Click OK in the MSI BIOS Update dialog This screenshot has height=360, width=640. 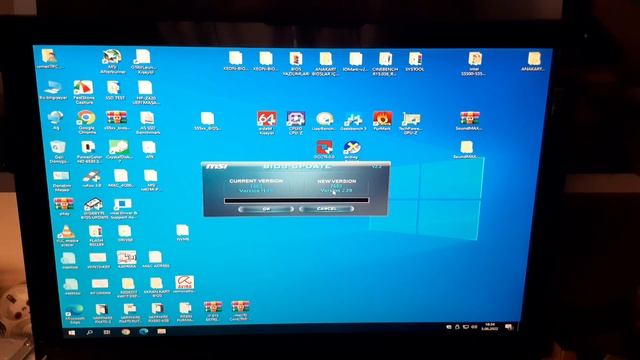pyautogui.click(x=266, y=209)
